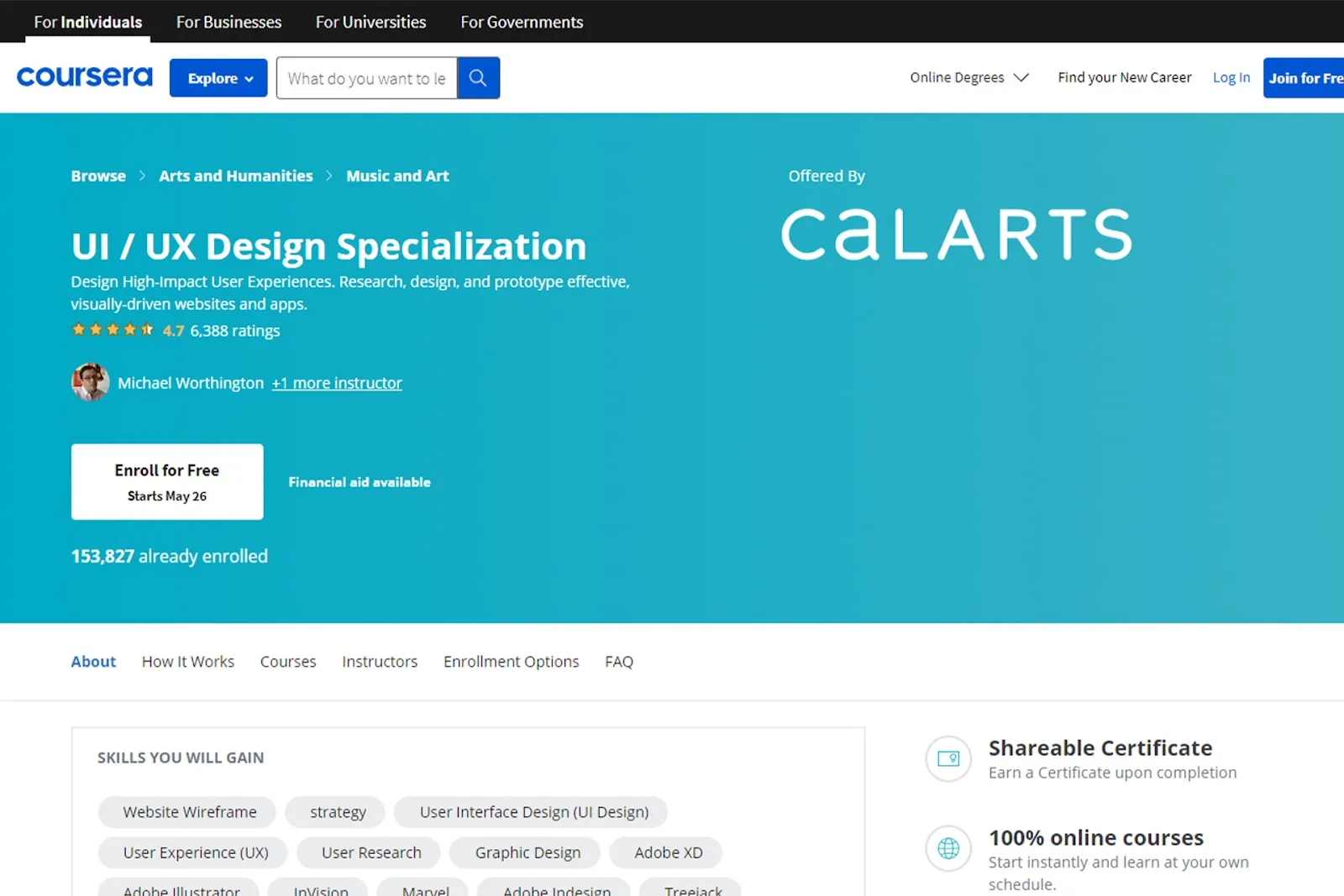The image size is (1344, 896).
Task: Click the User Experience (UX) tag
Action: click(x=193, y=852)
